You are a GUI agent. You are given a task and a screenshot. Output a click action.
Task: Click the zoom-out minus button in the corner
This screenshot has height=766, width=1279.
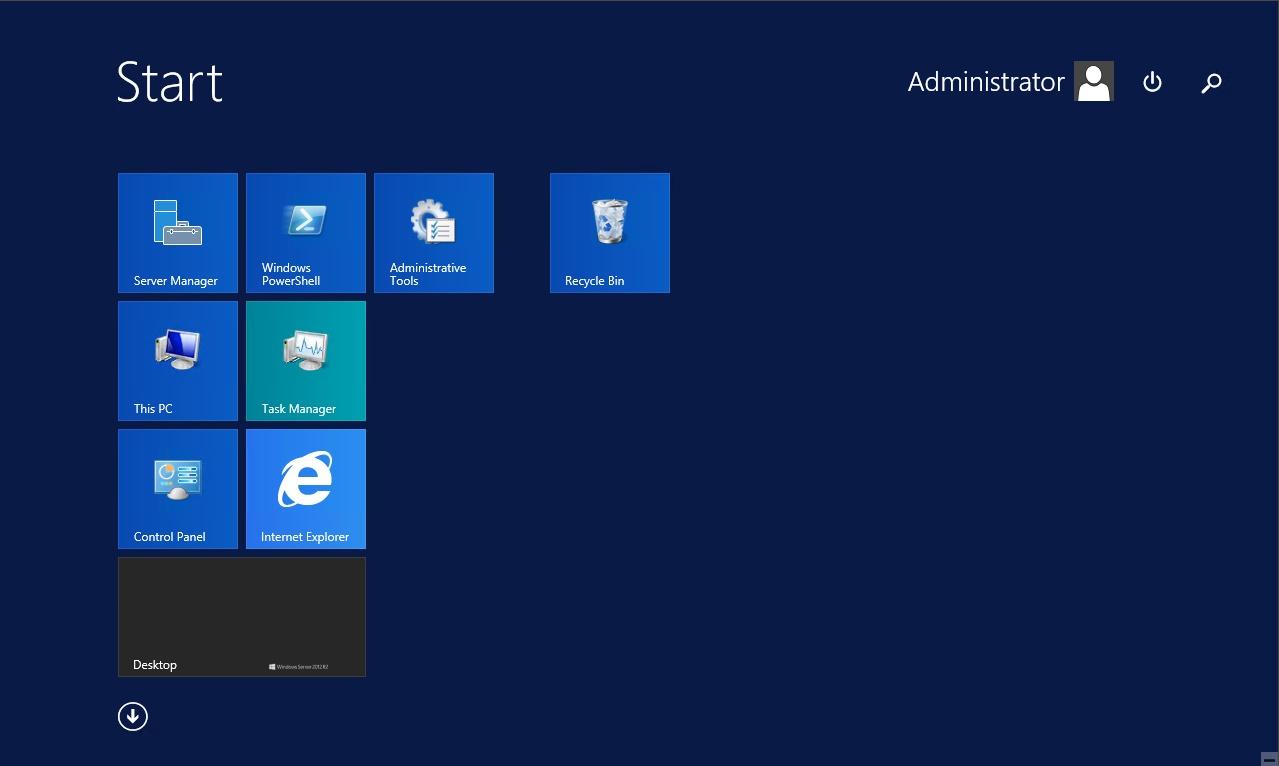pyautogui.click(x=1269, y=758)
